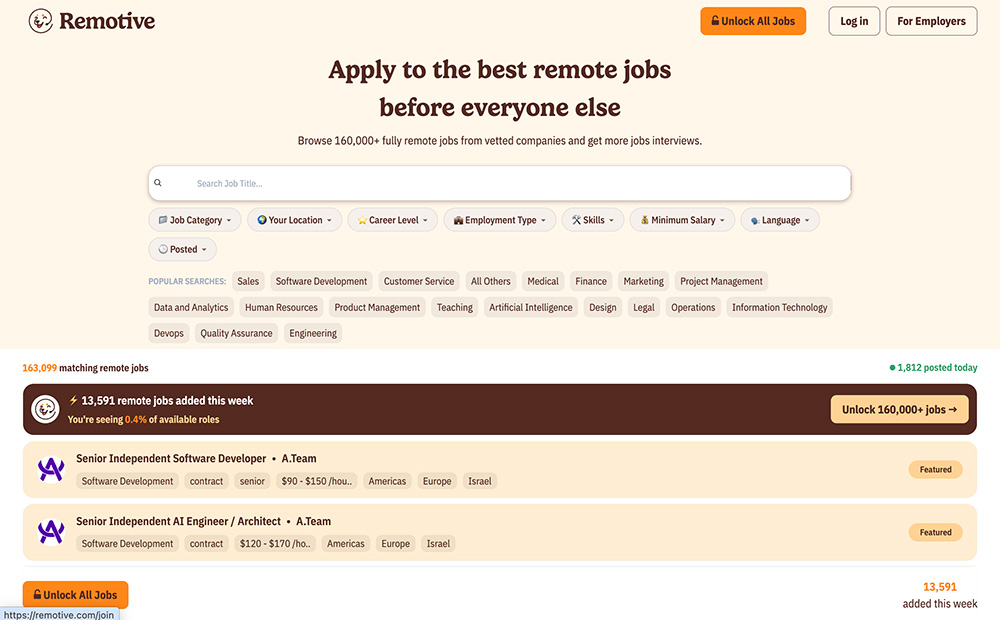
Task: Click Unlock 160,000+ jobs button
Action: point(899,410)
